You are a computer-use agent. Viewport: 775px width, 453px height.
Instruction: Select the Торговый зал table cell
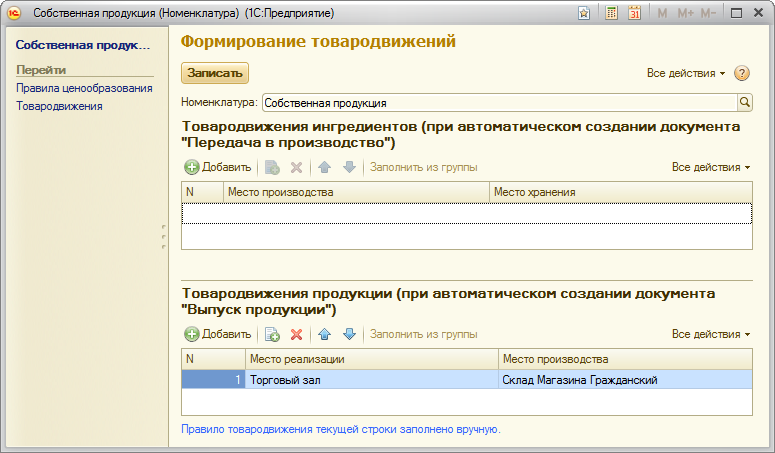372,380
